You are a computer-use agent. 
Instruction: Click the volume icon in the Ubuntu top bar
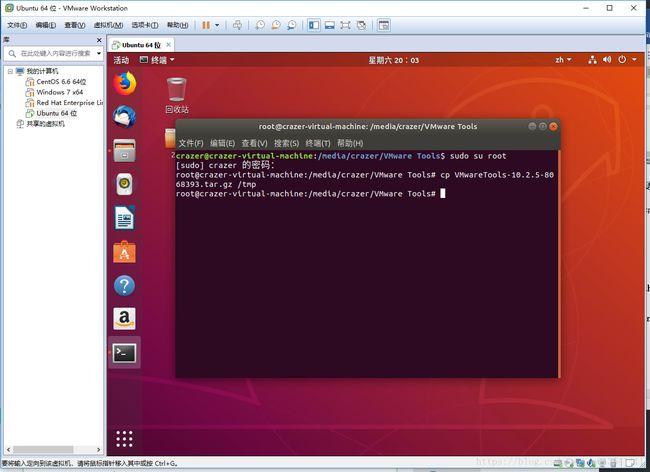coord(607,60)
